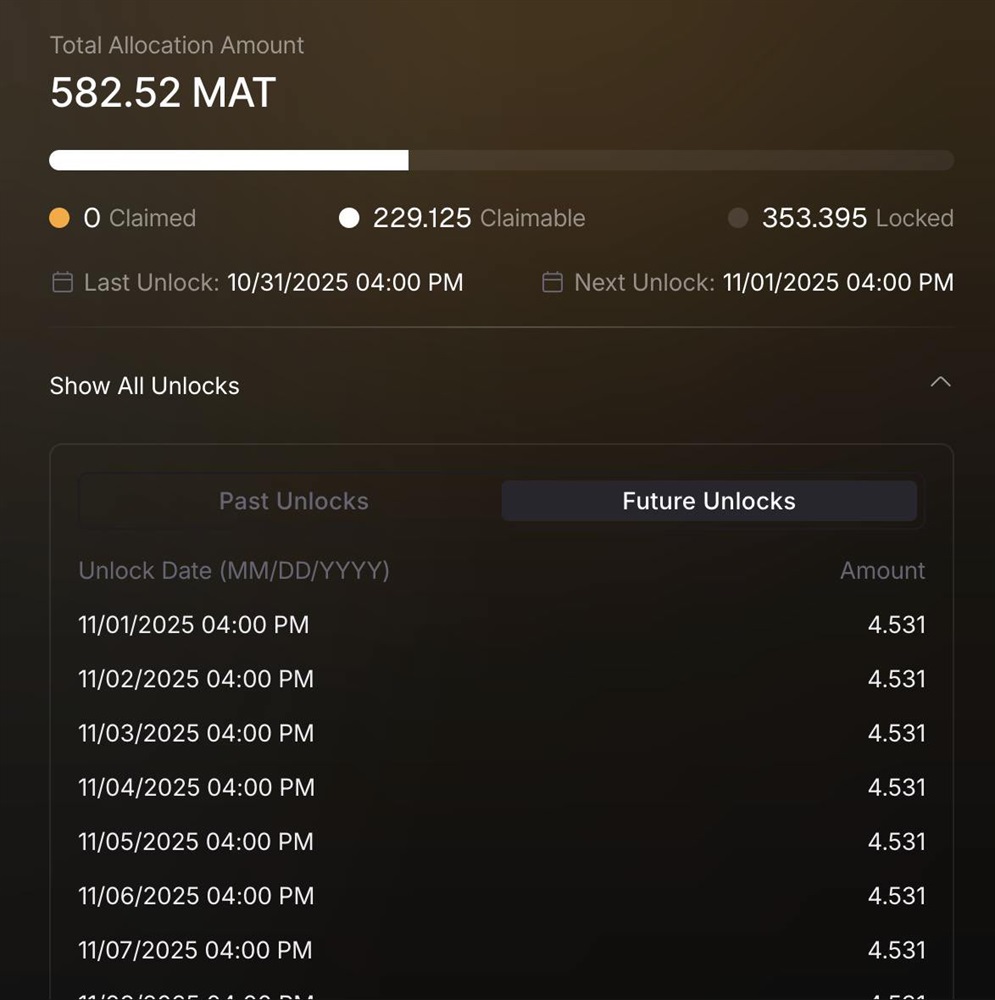Click the 353.395 Locked amount

814,218
